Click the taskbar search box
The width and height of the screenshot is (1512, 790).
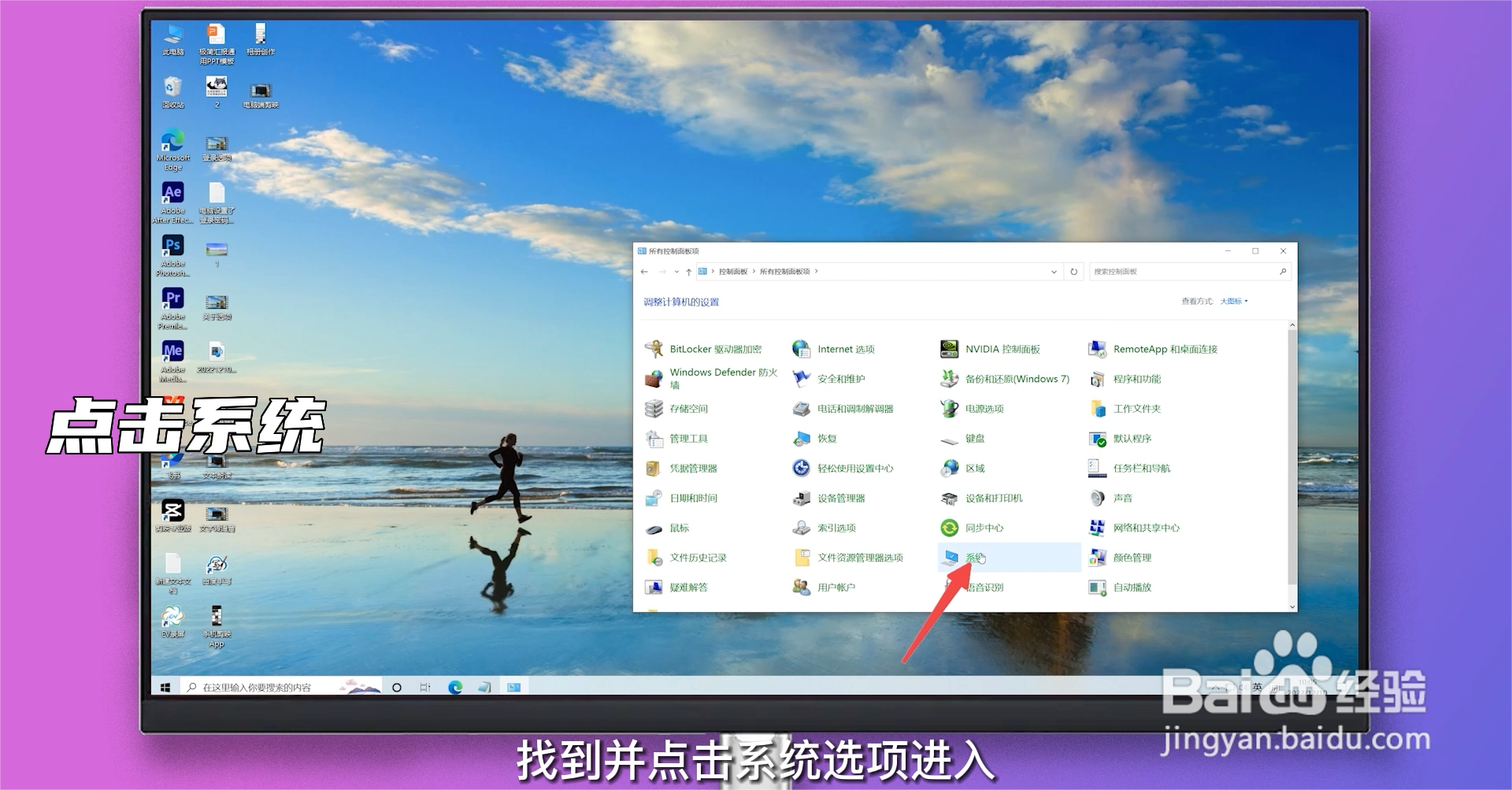(x=282, y=688)
